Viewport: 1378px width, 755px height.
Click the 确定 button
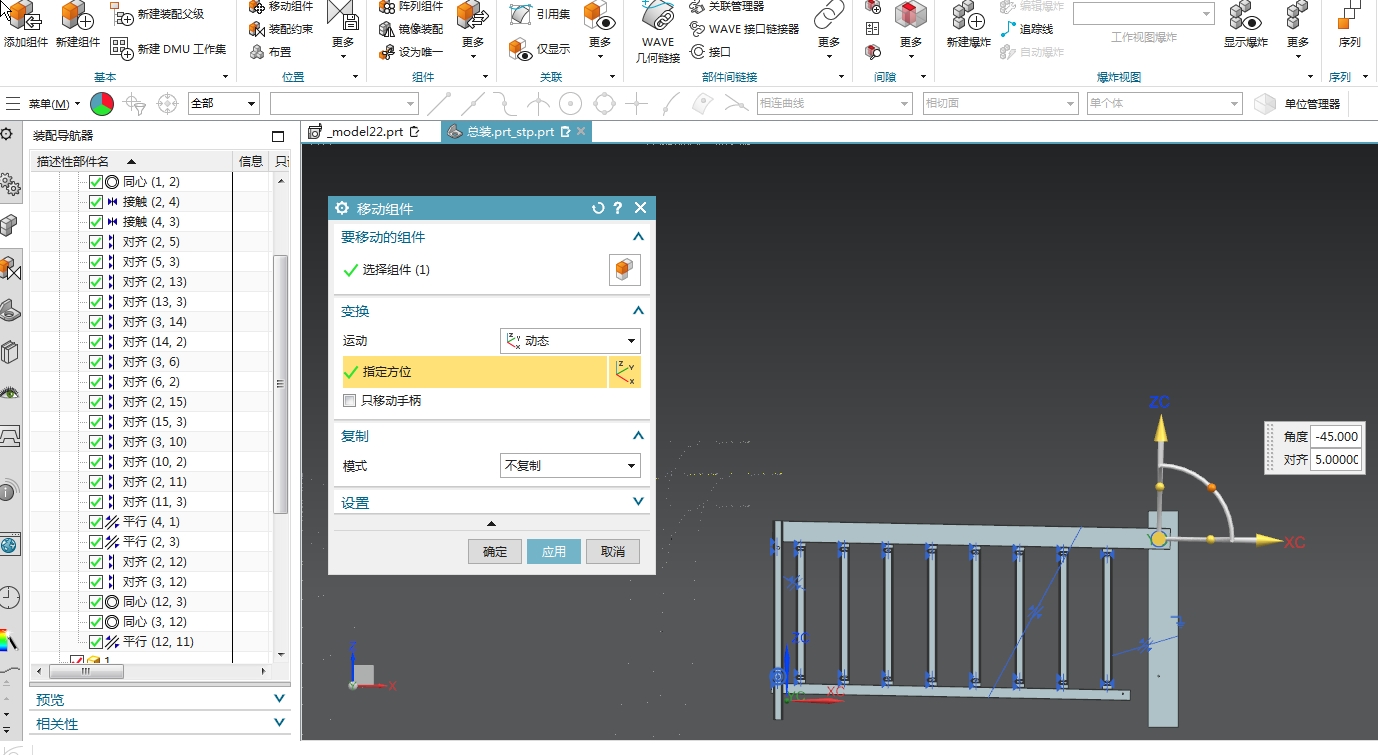(495, 552)
